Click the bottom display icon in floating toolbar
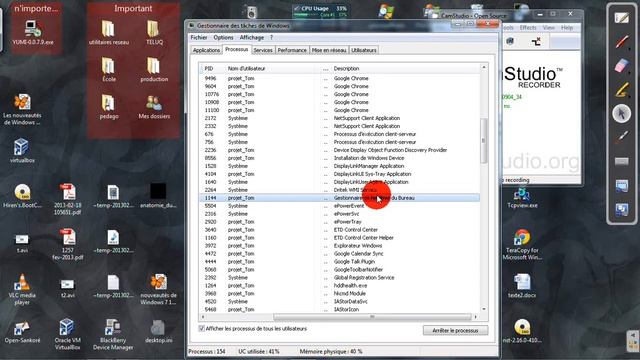This screenshot has height=360, width=640. point(622,210)
